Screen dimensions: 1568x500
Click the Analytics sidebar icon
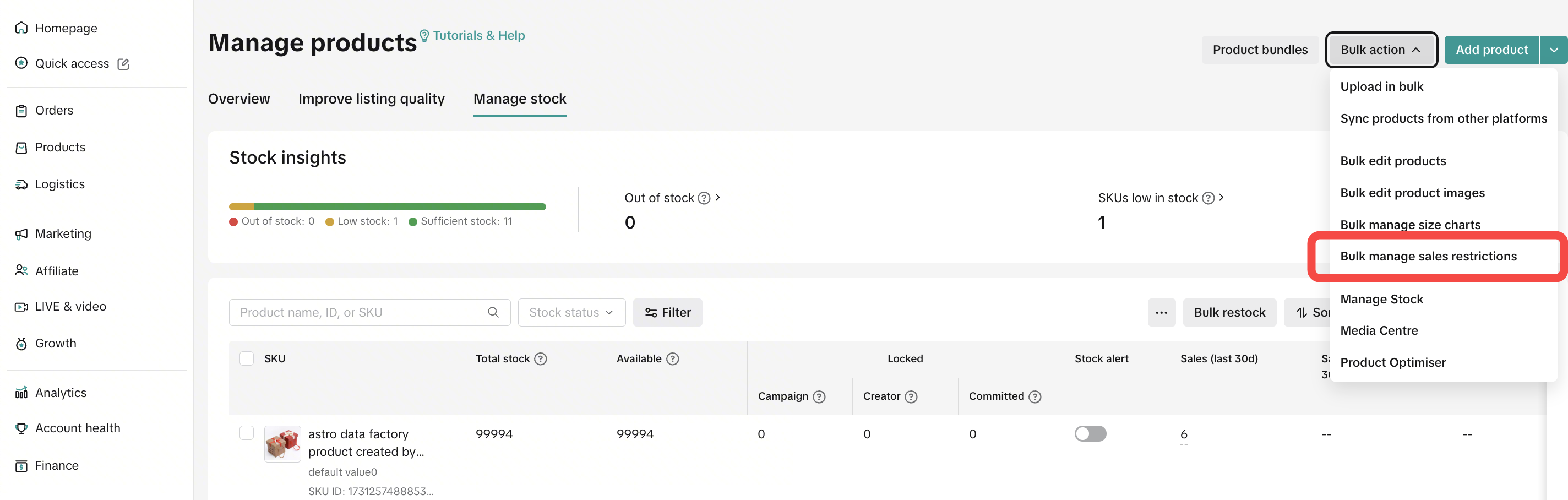point(21,393)
